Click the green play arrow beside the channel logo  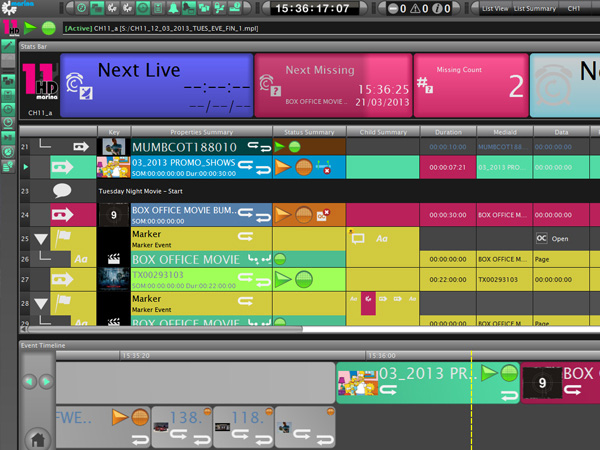30,28
